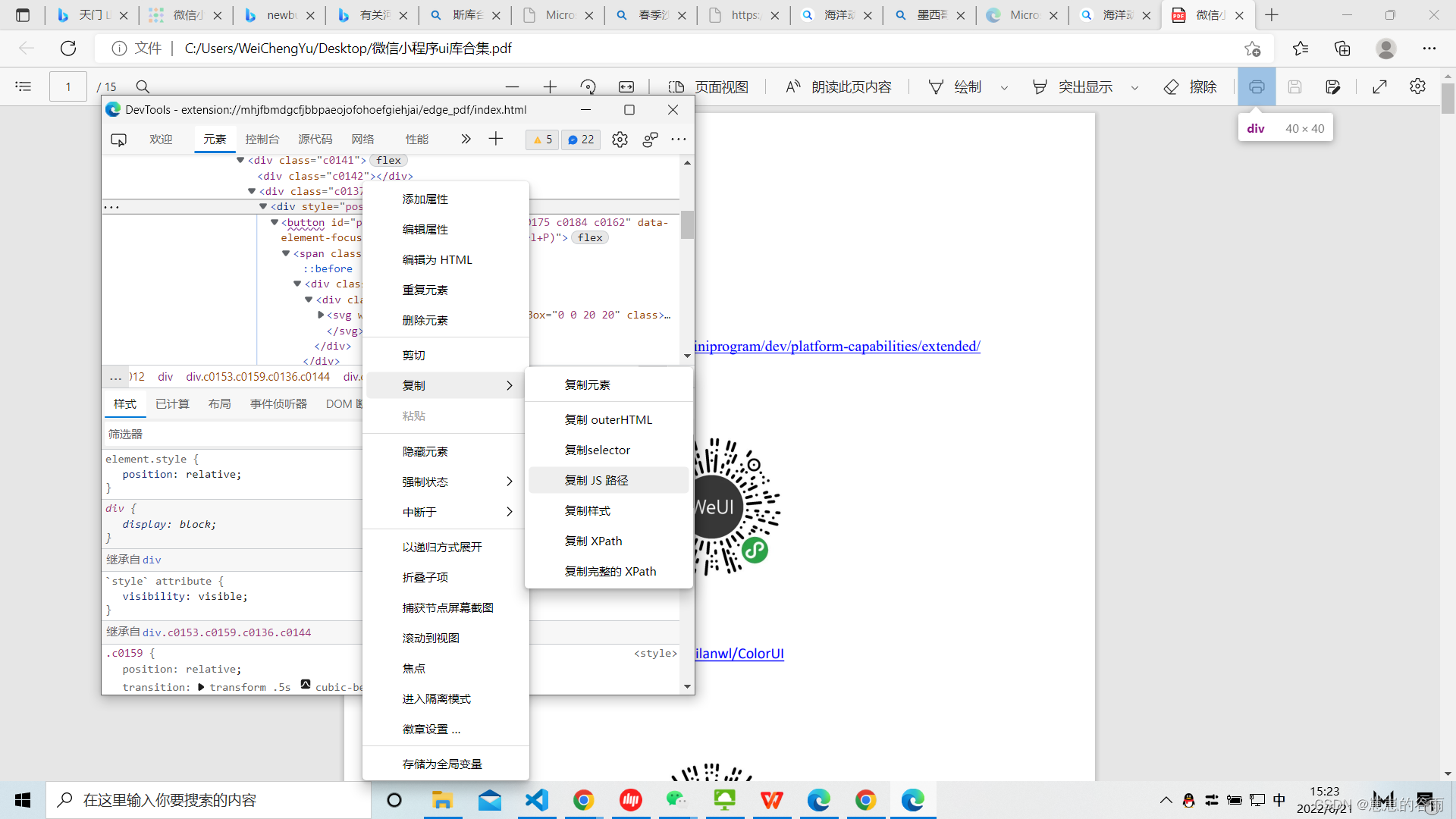The image size is (1456, 819).
Task: Switch to the Network tab
Action: coord(363,140)
